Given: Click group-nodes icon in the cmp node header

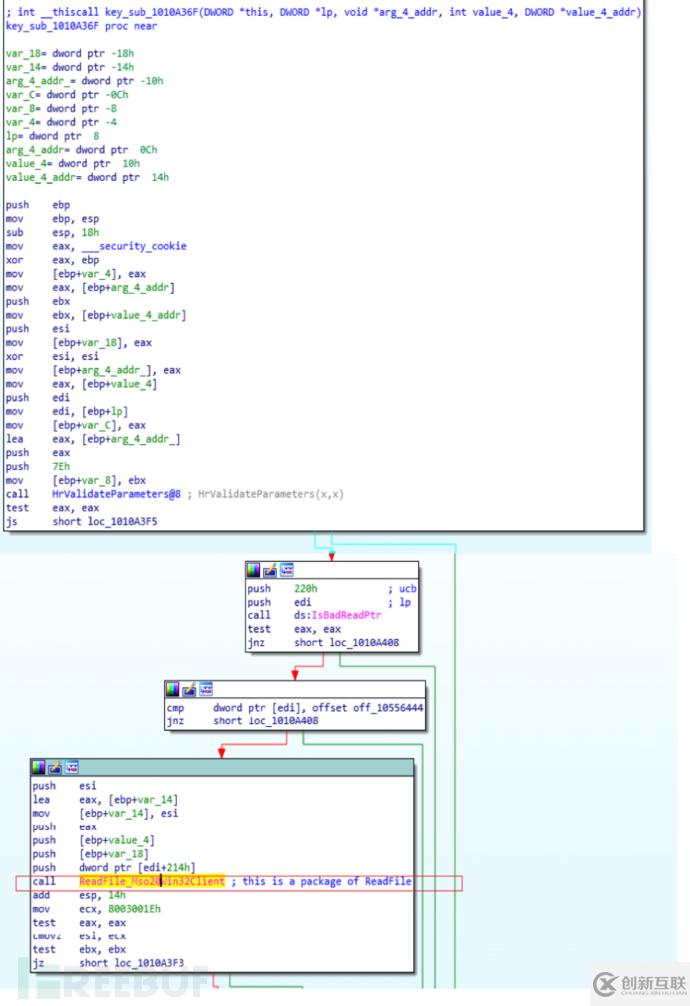Looking at the screenshot, I should pos(206,689).
